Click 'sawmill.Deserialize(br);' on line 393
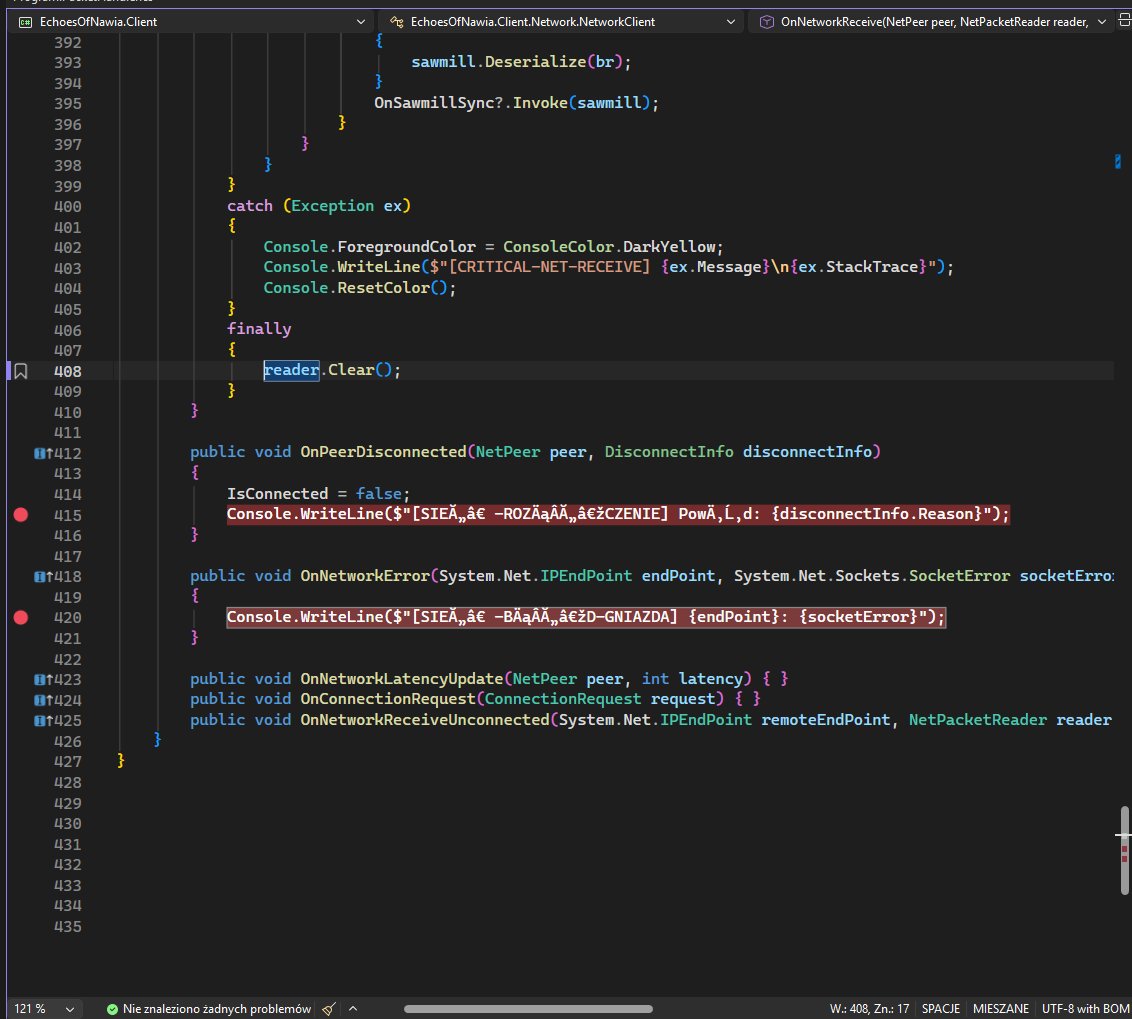Screen dimensions: 1132x1019 click(521, 62)
